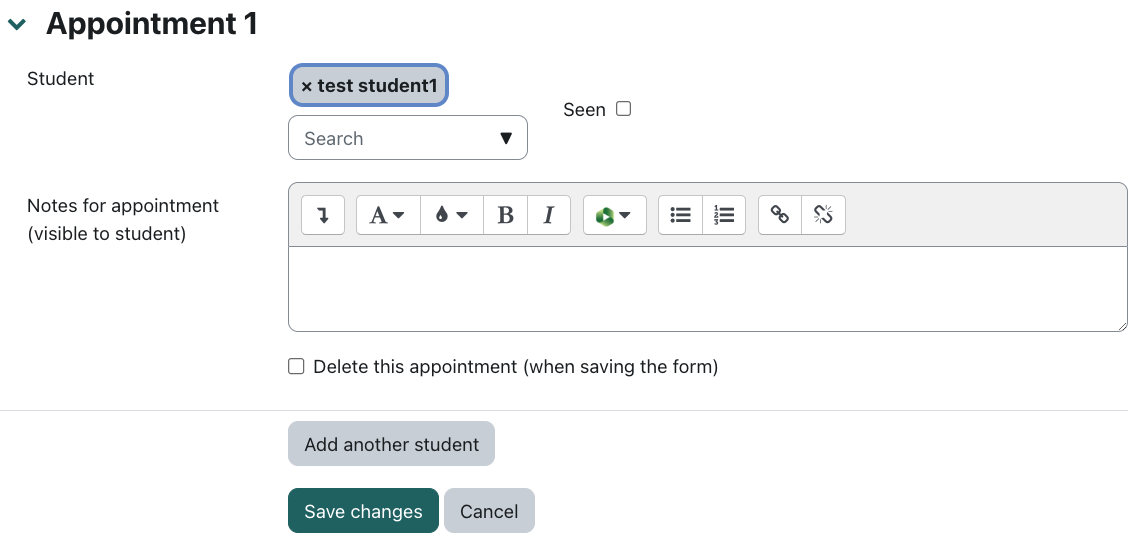This screenshot has height=547, width=1148.
Task: Open the student Search dropdown arrow
Action: (x=506, y=138)
